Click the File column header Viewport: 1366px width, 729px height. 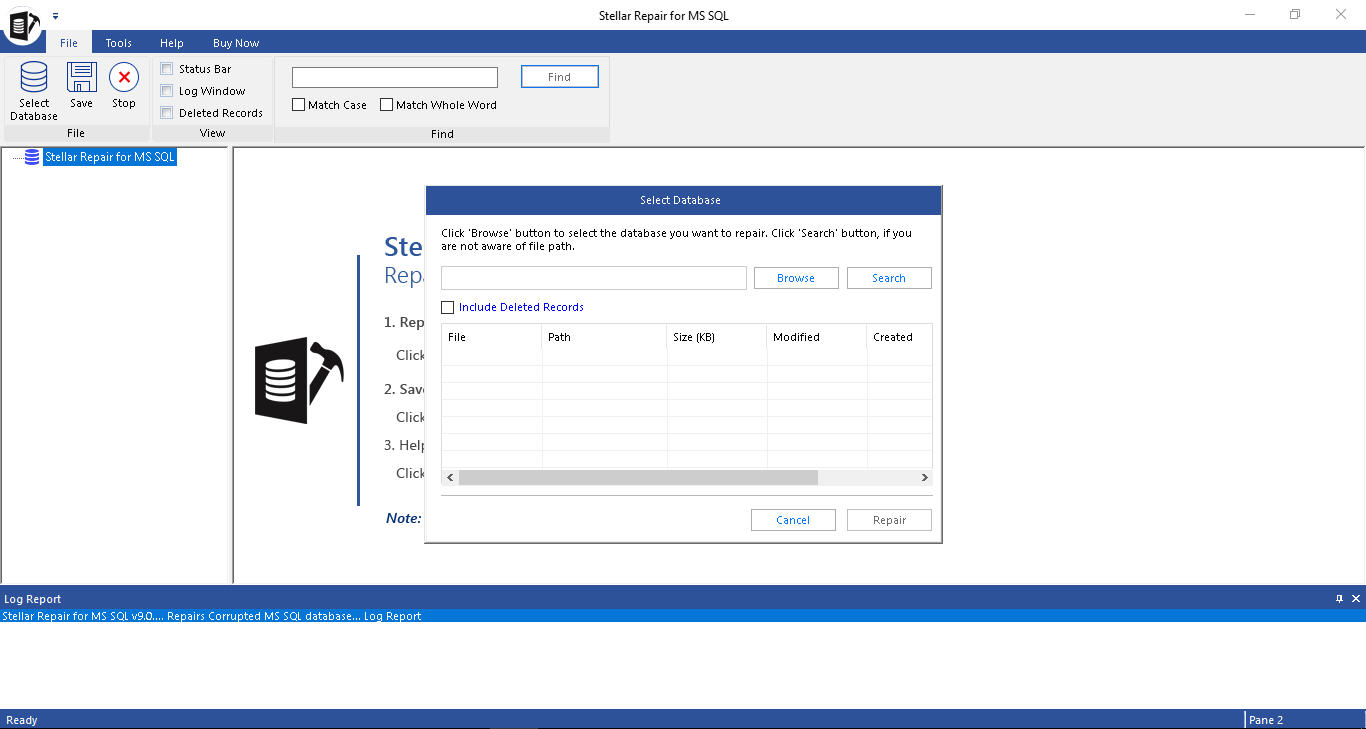(x=492, y=337)
